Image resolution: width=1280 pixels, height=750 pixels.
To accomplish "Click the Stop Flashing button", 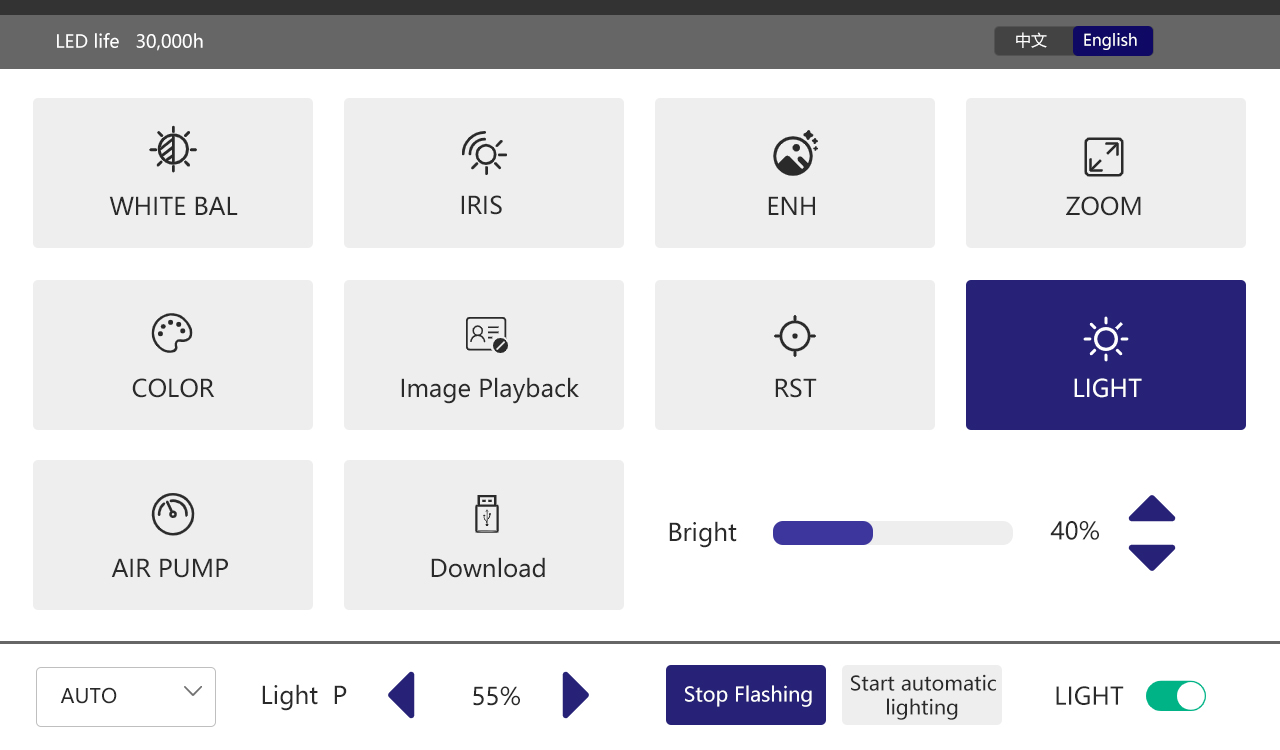I will tap(746, 695).
